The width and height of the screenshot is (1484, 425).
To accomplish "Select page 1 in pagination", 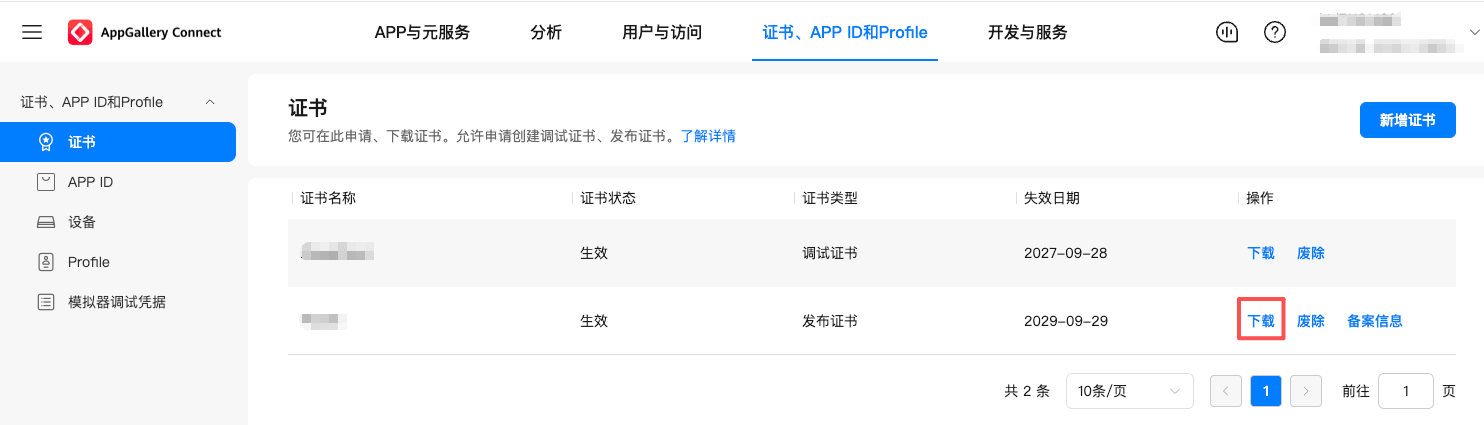I will [1266, 391].
